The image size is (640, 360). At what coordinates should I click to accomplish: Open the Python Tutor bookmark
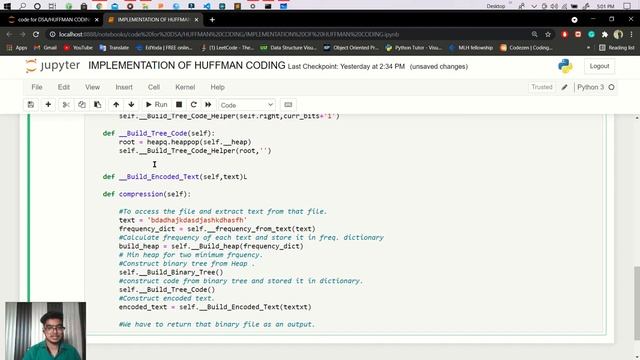click(413, 48)
